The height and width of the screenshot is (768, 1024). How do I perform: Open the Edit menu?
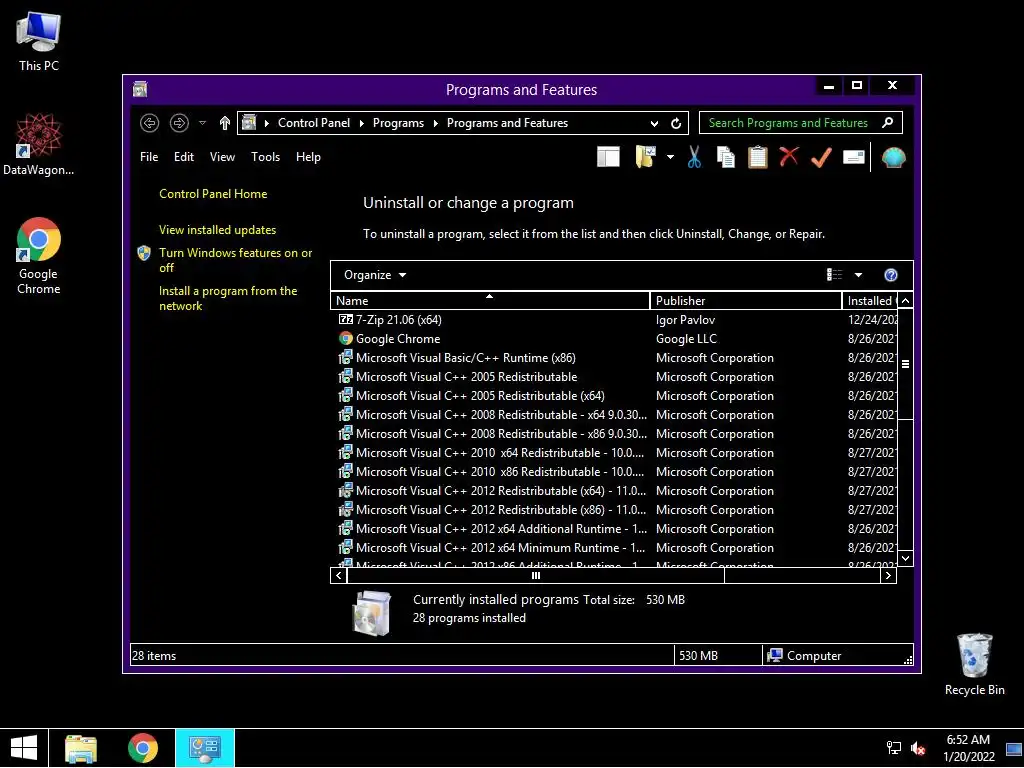(184, 157)
